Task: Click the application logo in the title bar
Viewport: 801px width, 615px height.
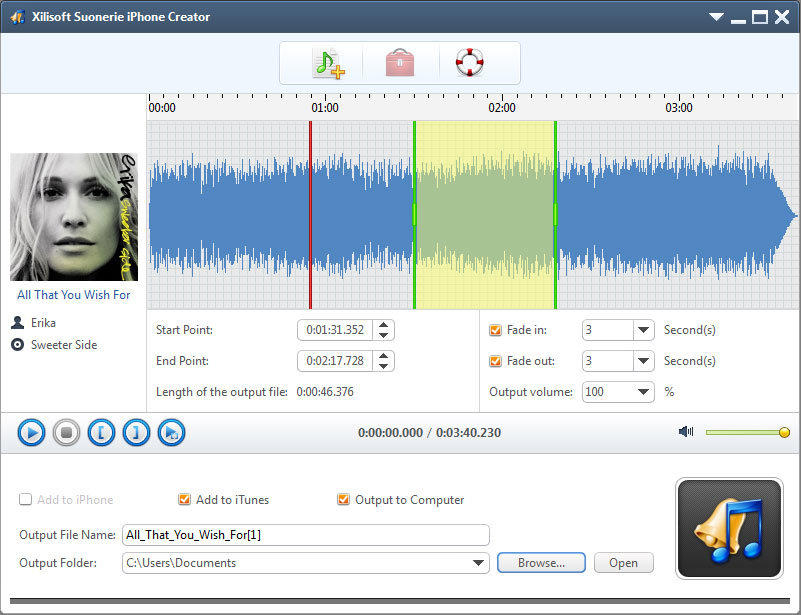Action: point(18,17)
